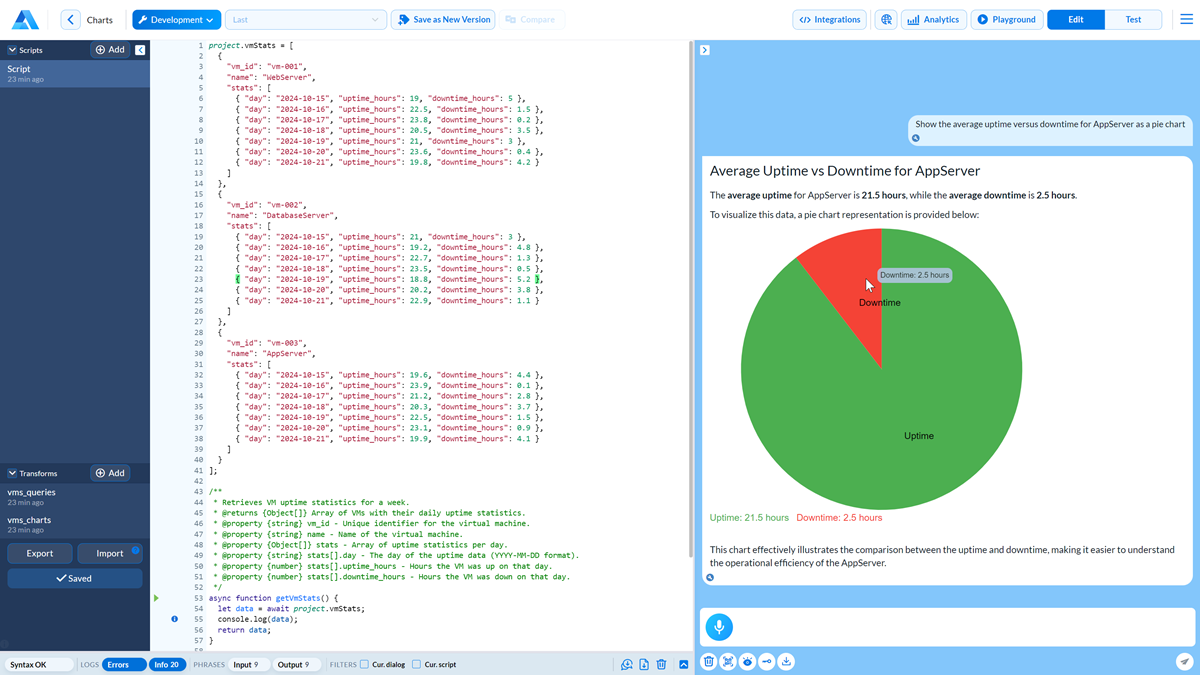Toggle the Errors log filter
The width and height of the screenshot is (1200, 675).
122,664
